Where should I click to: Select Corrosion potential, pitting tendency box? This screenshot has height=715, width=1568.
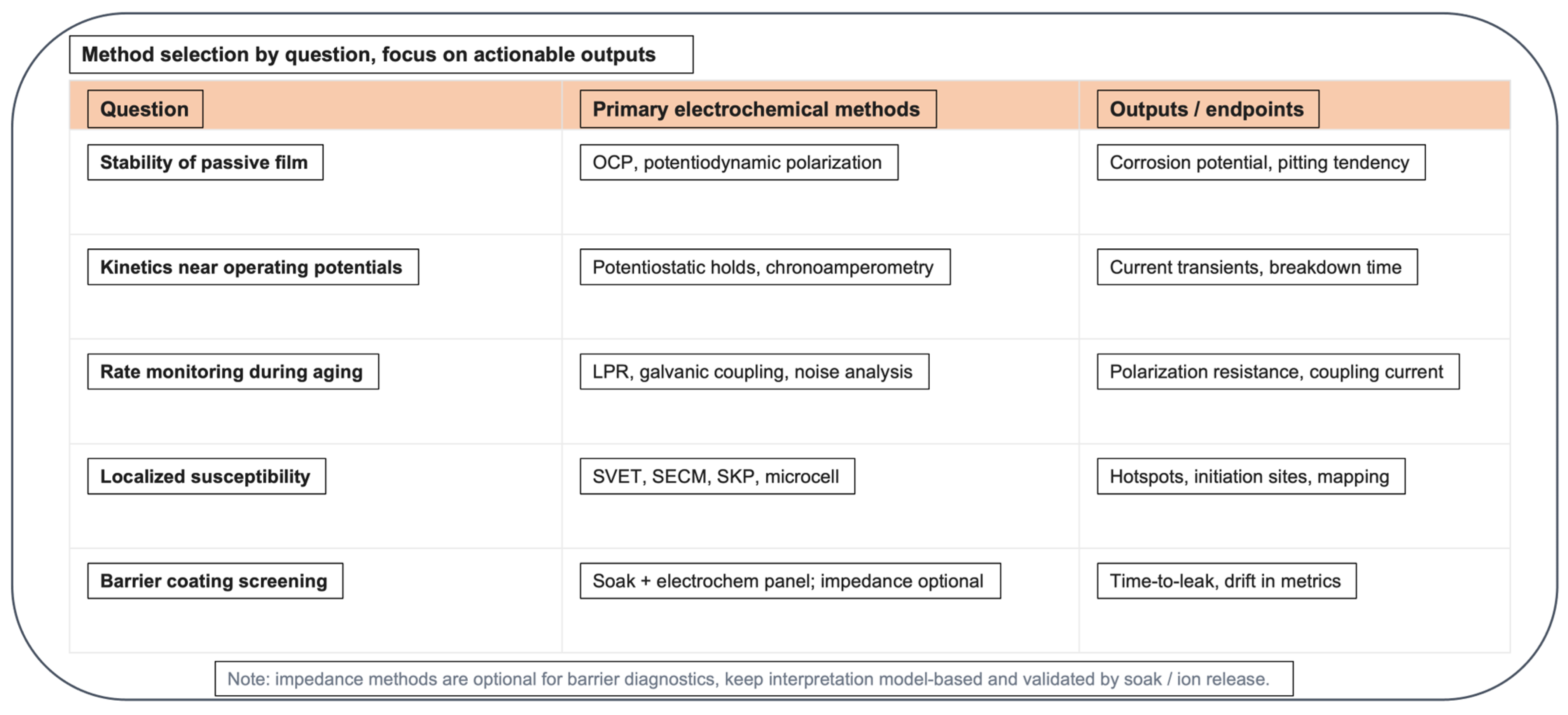[1260, 162]
